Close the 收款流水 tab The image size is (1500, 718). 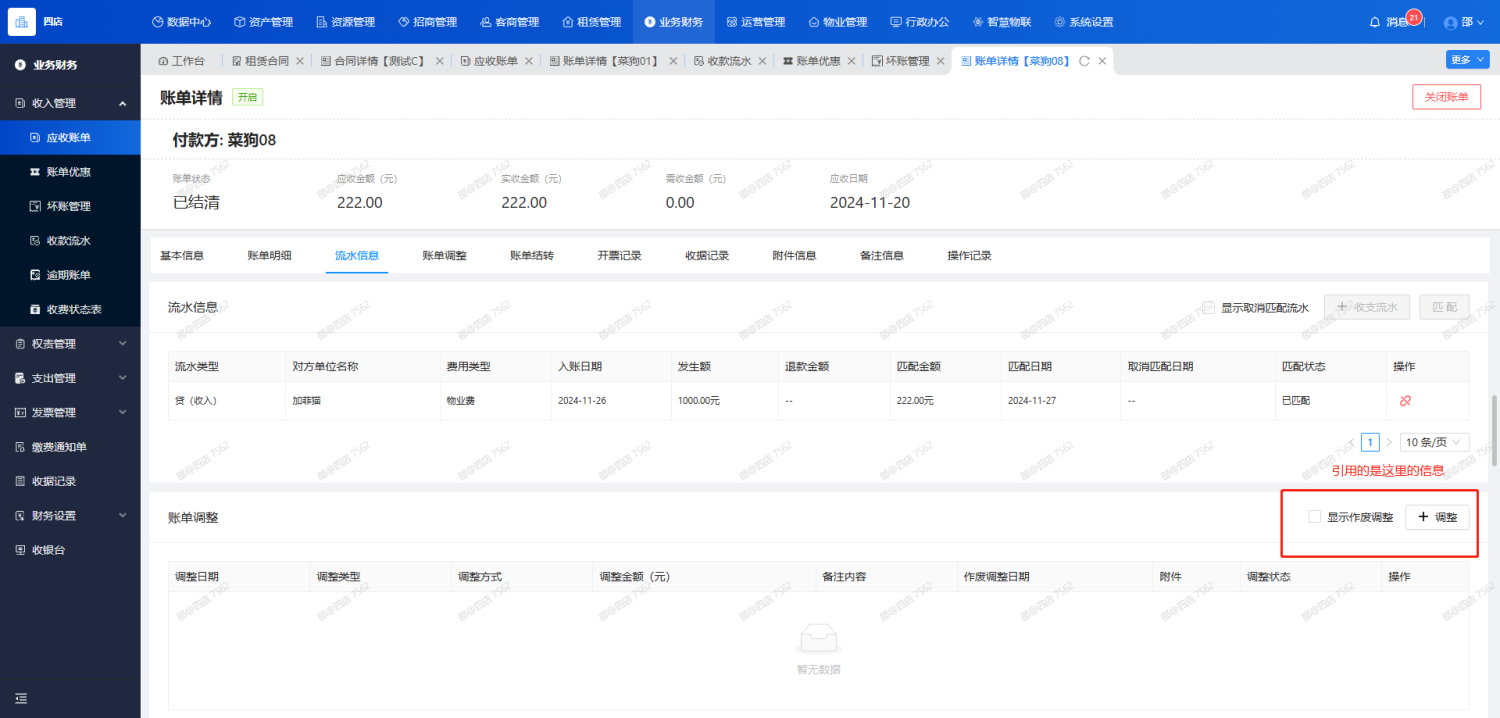pyautogui.click(x=762, y=61)
